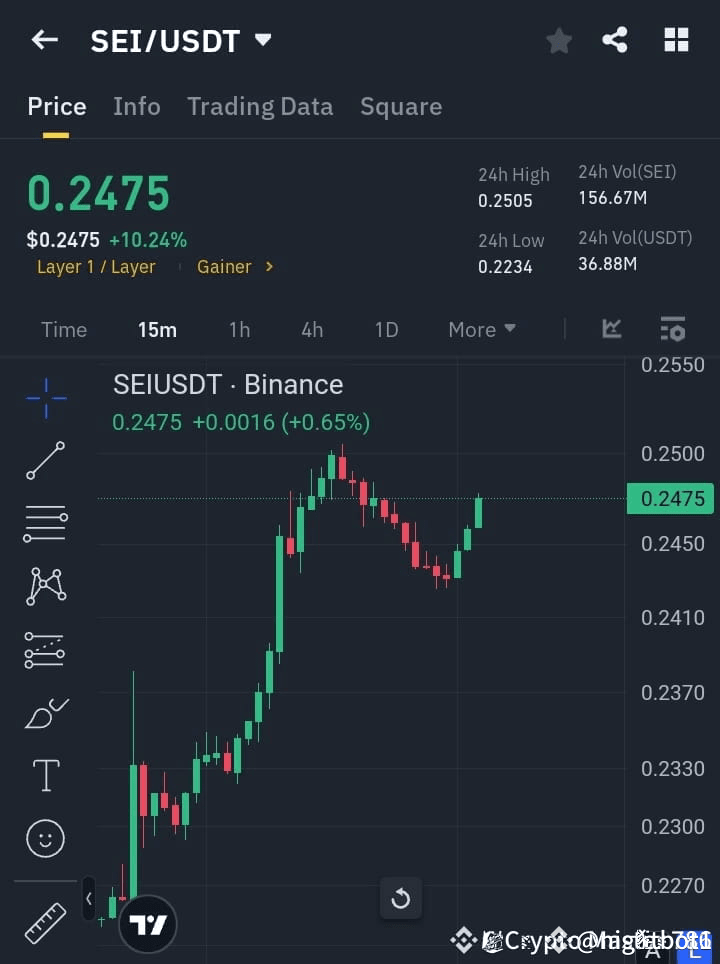Open the chart settings icon

point(673,329)
